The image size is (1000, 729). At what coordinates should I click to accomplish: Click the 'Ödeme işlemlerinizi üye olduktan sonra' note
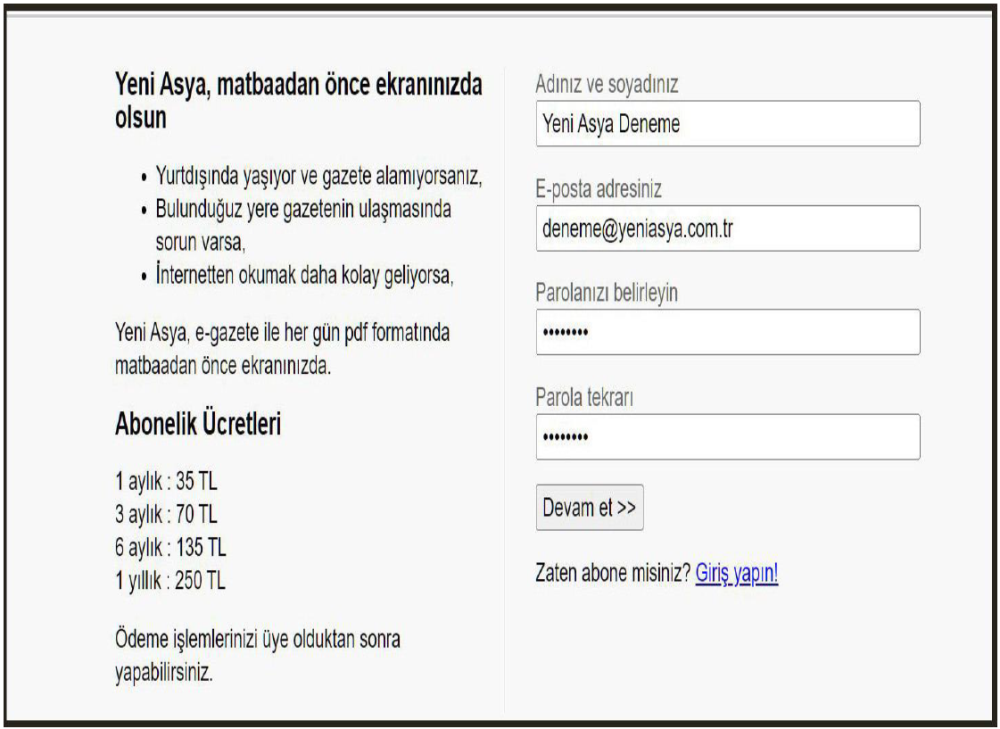pyautogui.click(x=258, y=656)
